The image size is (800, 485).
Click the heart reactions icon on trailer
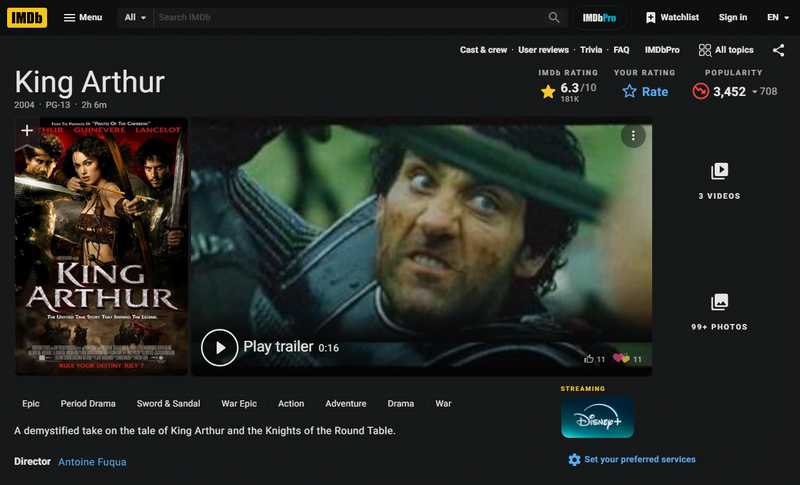pyautogui.click(x=621, y=358)
